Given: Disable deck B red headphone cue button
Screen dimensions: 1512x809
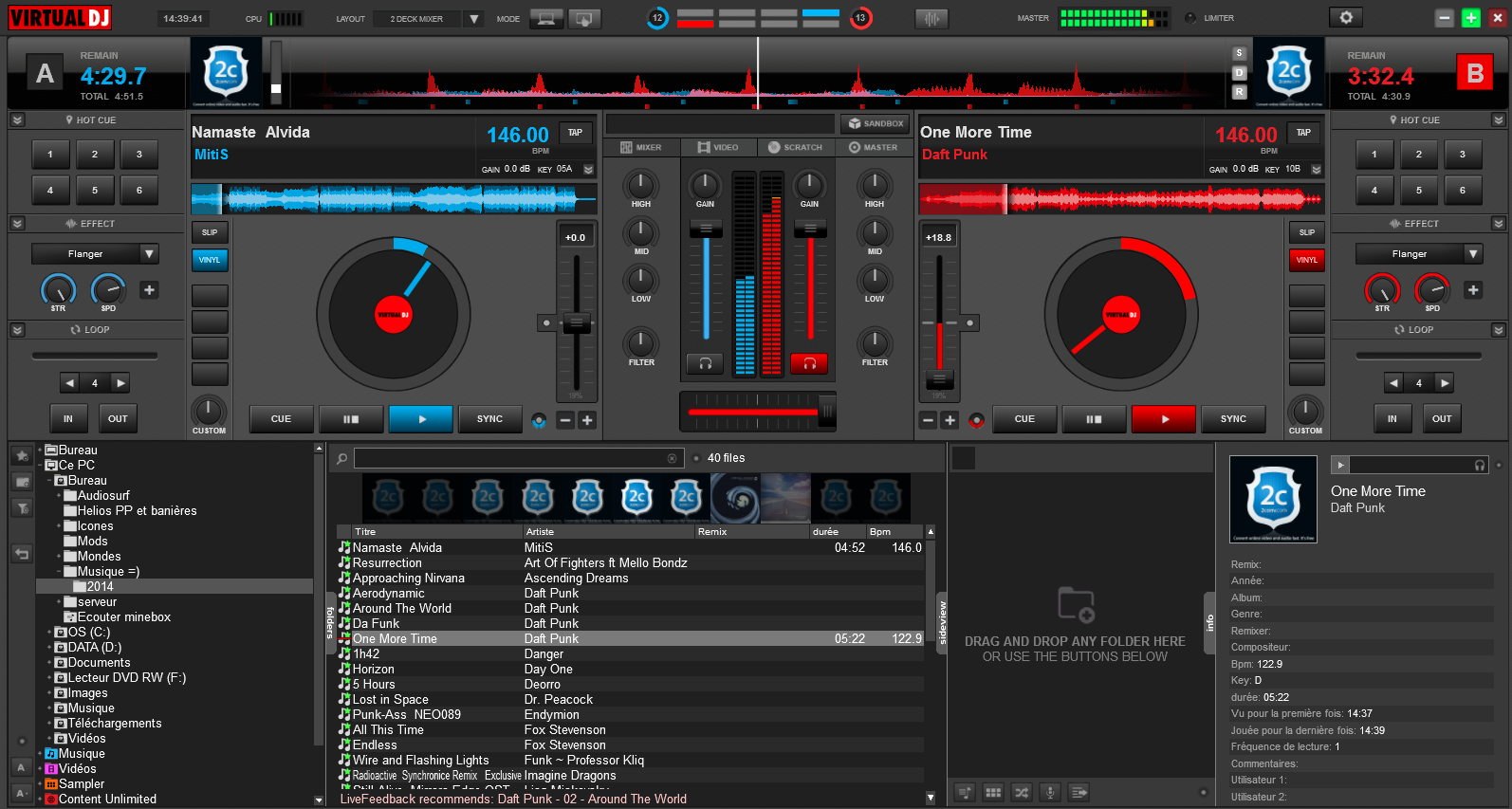Looking at the screenshot, I should point(809,363).
